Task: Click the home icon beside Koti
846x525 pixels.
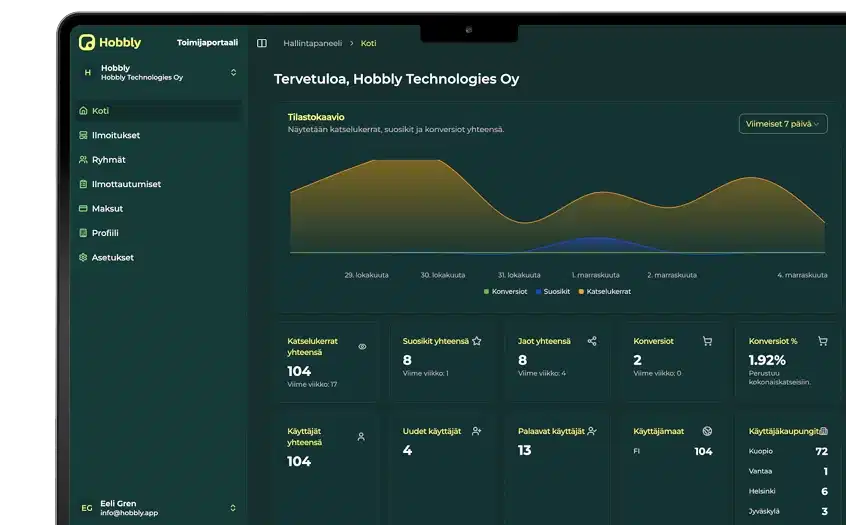Action: [83, 111]
